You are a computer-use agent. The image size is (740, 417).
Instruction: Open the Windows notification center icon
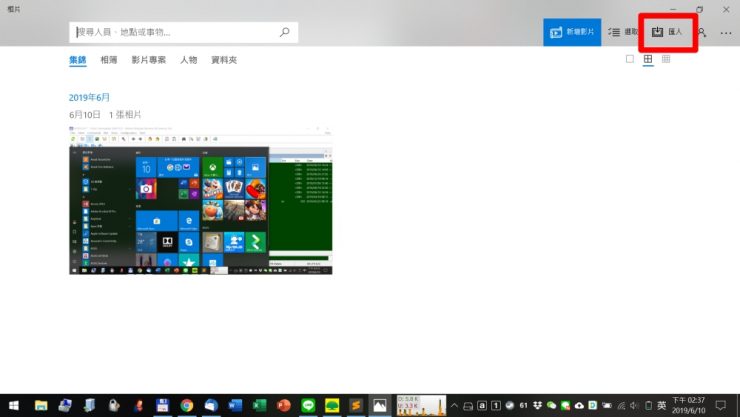720,405
